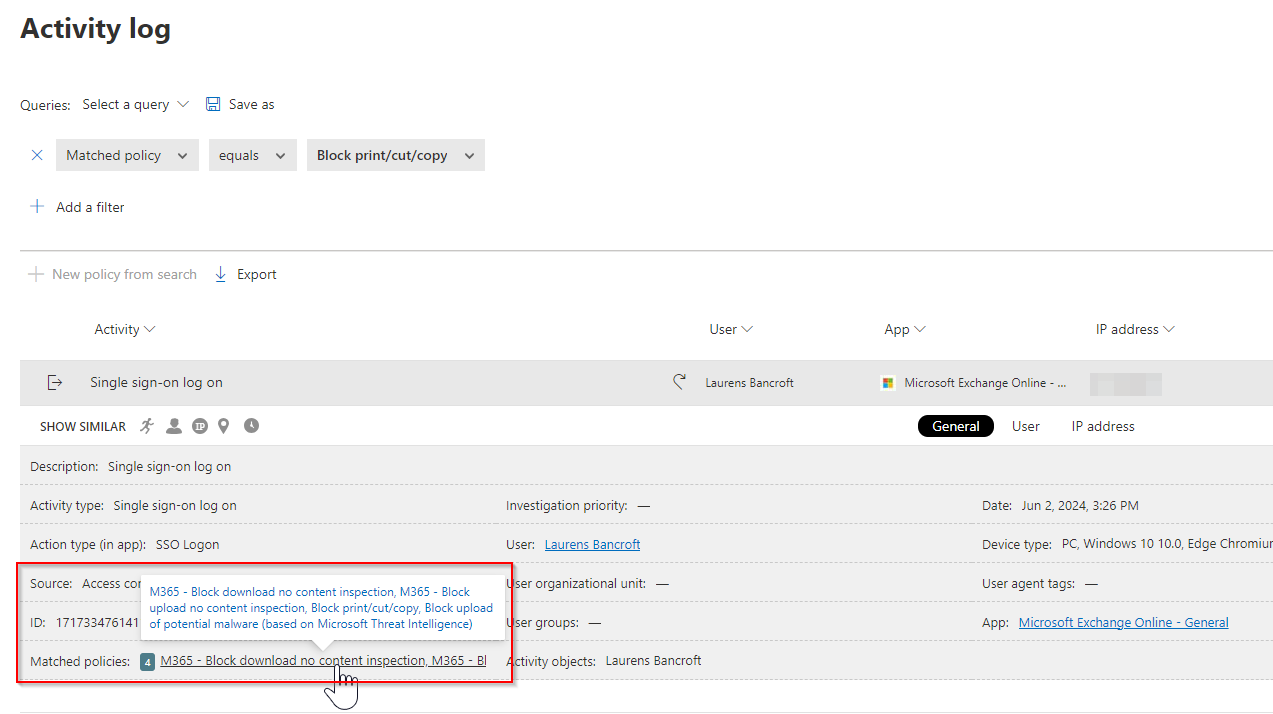Click Add a filter
The height and width of the screenshot is (714, 1273).
78,207
